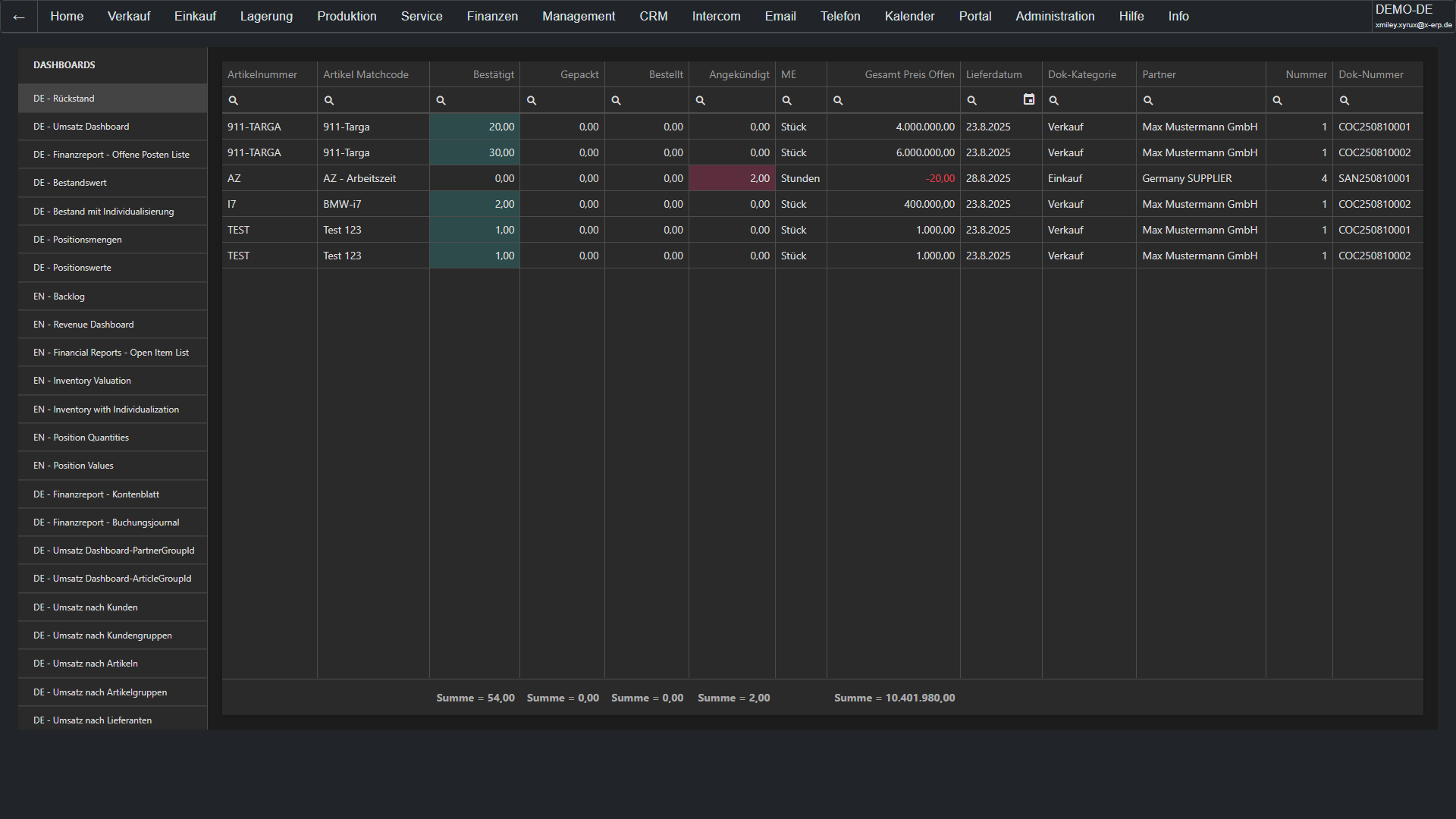Select DE - Umsatz Dashboard in sidebar
Screen dimensions: 1456x819
pyautogui.click(x=81, y=127)
